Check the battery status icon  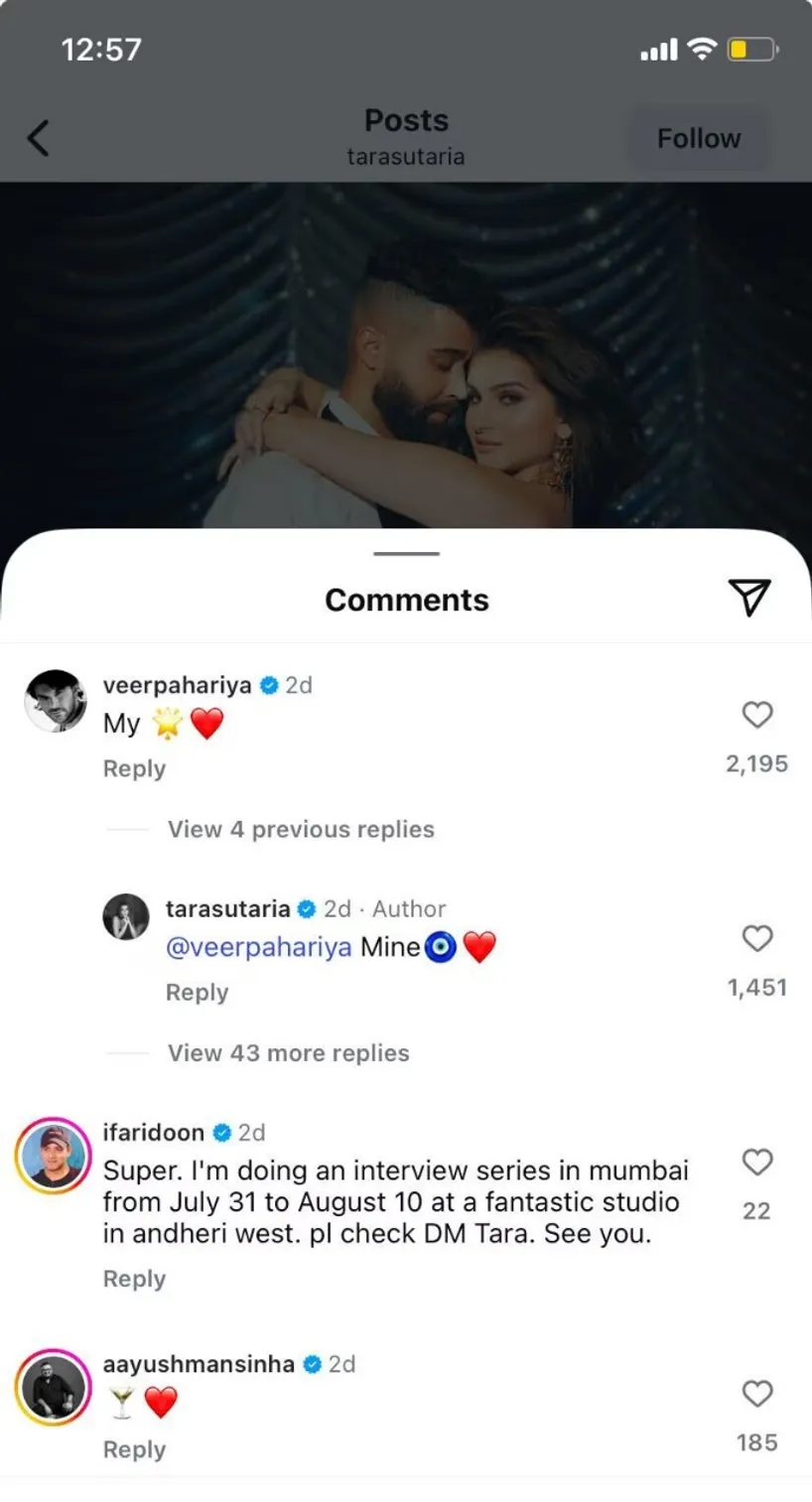[x=752, y=49]
